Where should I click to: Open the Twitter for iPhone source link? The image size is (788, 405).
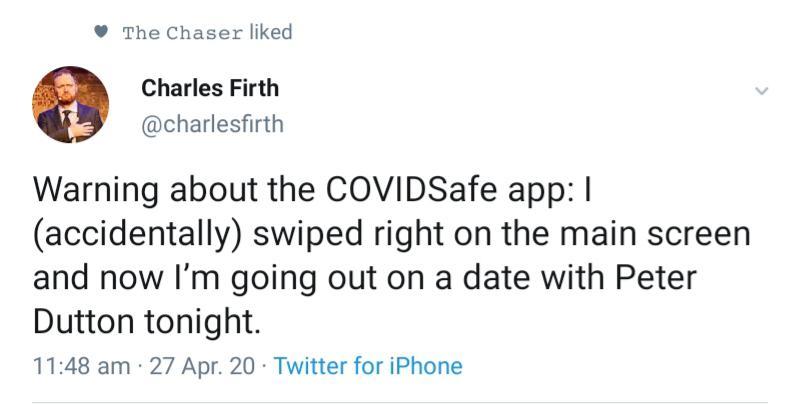click(x=368, y=366)
